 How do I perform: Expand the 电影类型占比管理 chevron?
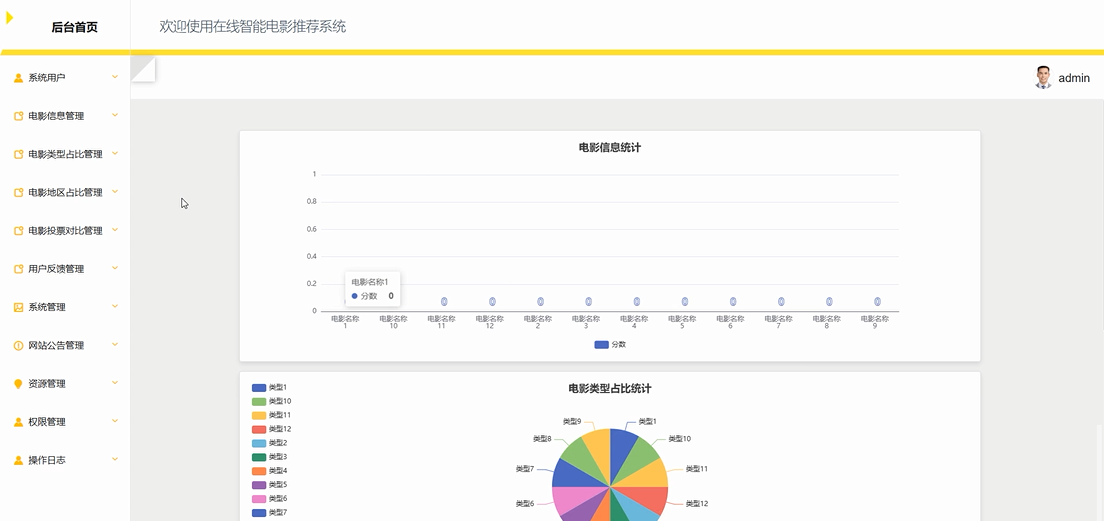pyautogui.click(x=115, y=153)
